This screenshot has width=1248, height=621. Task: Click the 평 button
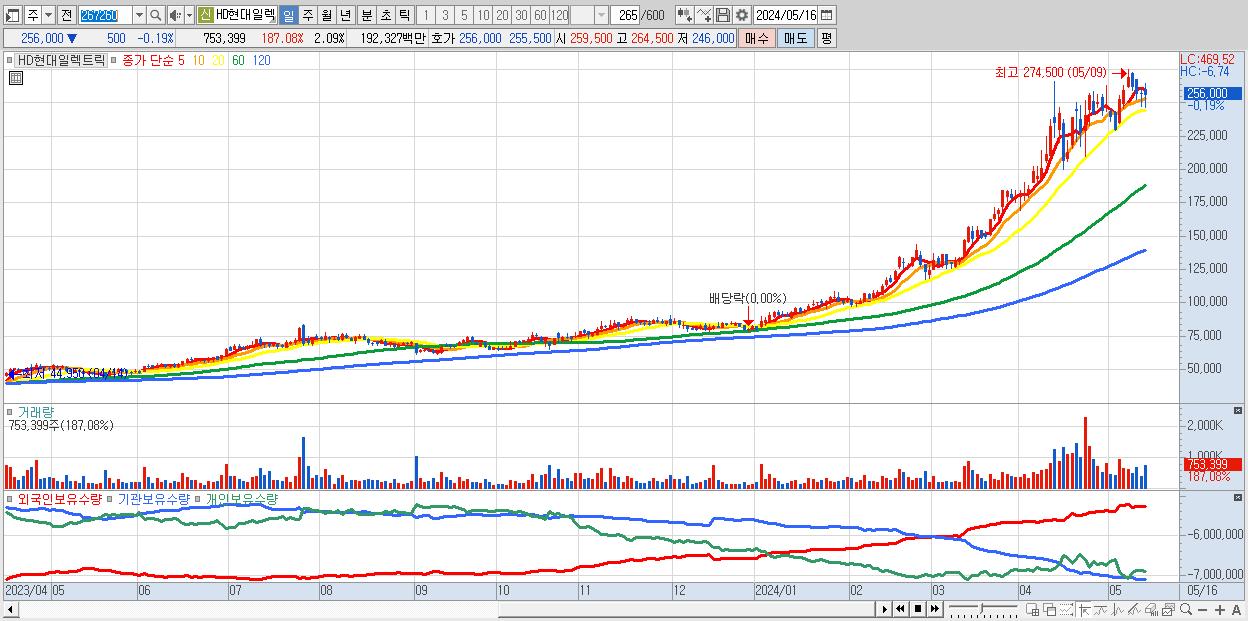pyautogui.click(x=826, y=38)
